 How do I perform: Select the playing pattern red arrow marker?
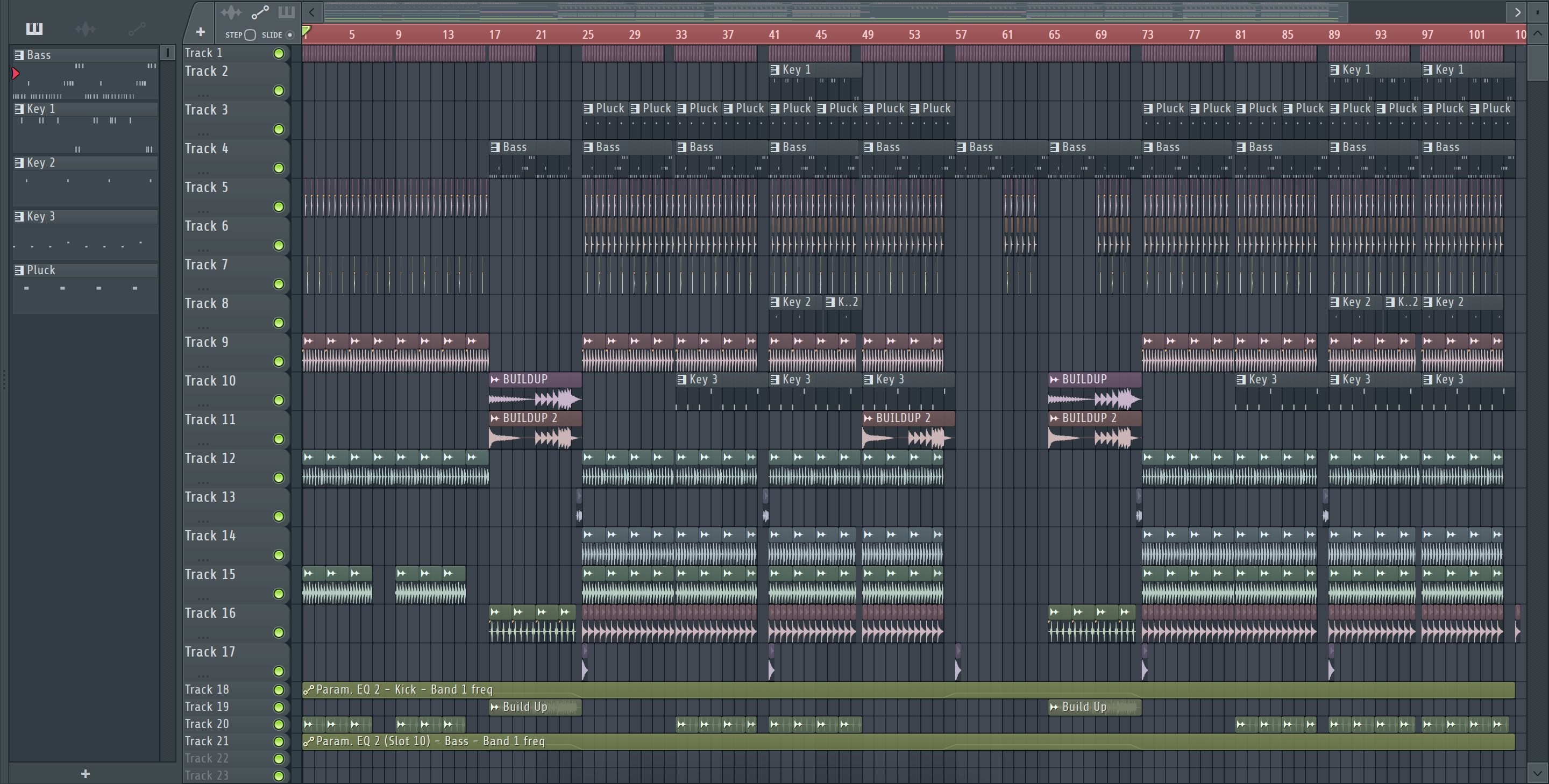(16, 73)
